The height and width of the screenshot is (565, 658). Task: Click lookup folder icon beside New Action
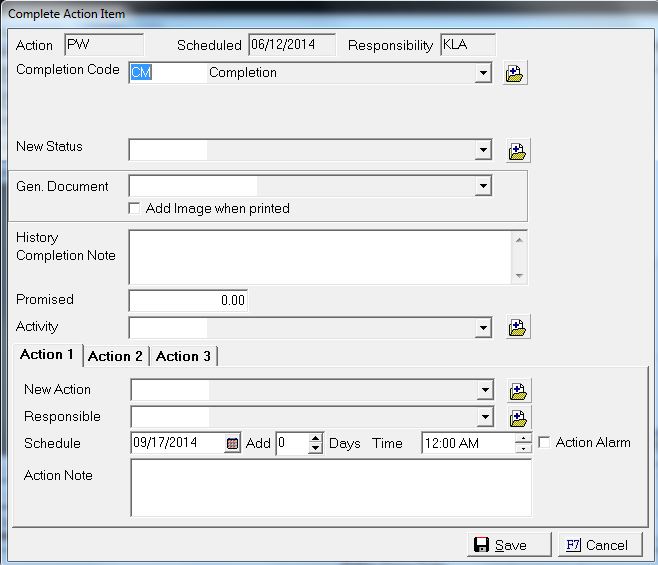click(x=518, y=391)
